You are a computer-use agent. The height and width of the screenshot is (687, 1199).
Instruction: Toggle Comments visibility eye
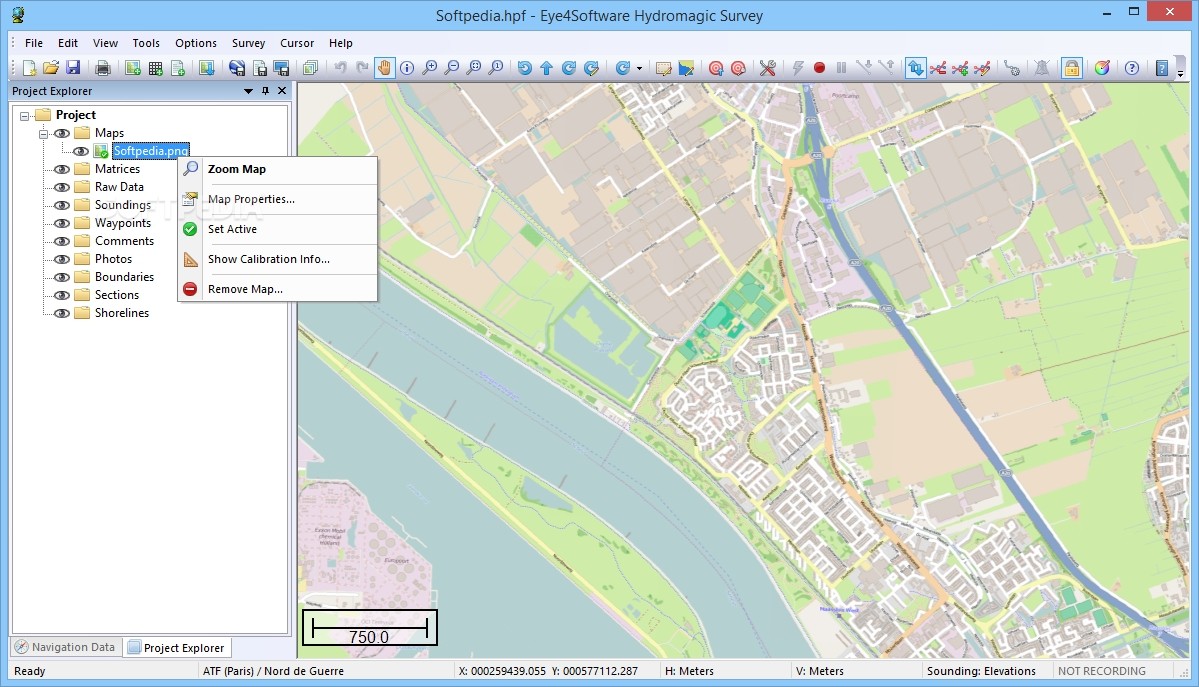click(62, 241)
